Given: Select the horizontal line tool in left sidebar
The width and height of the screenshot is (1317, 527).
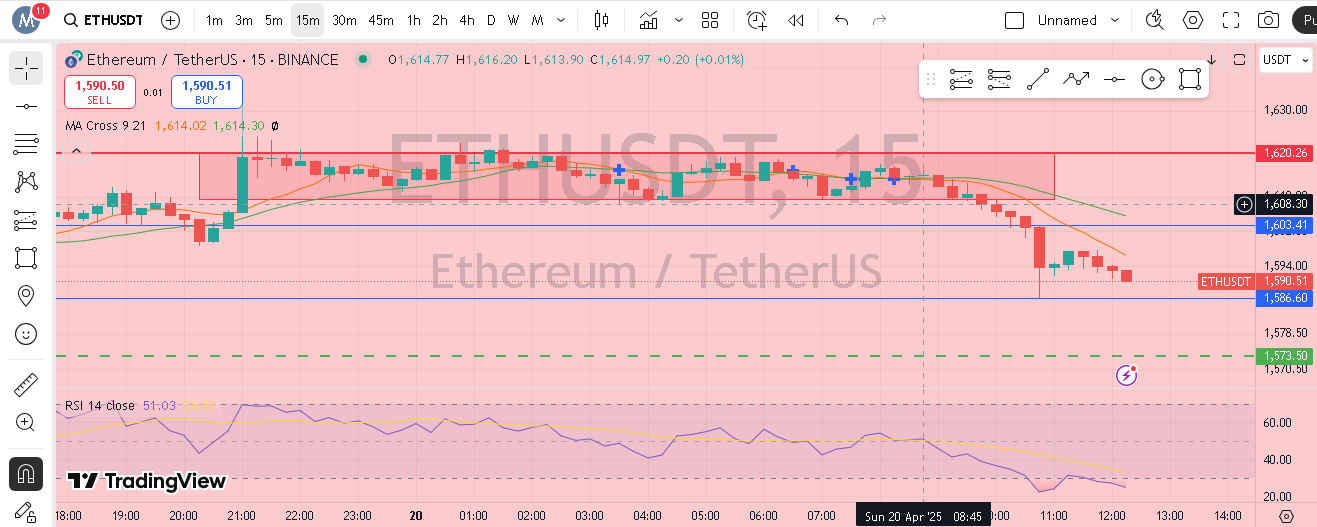Looking at the screenshot, I should coord(26,106).
